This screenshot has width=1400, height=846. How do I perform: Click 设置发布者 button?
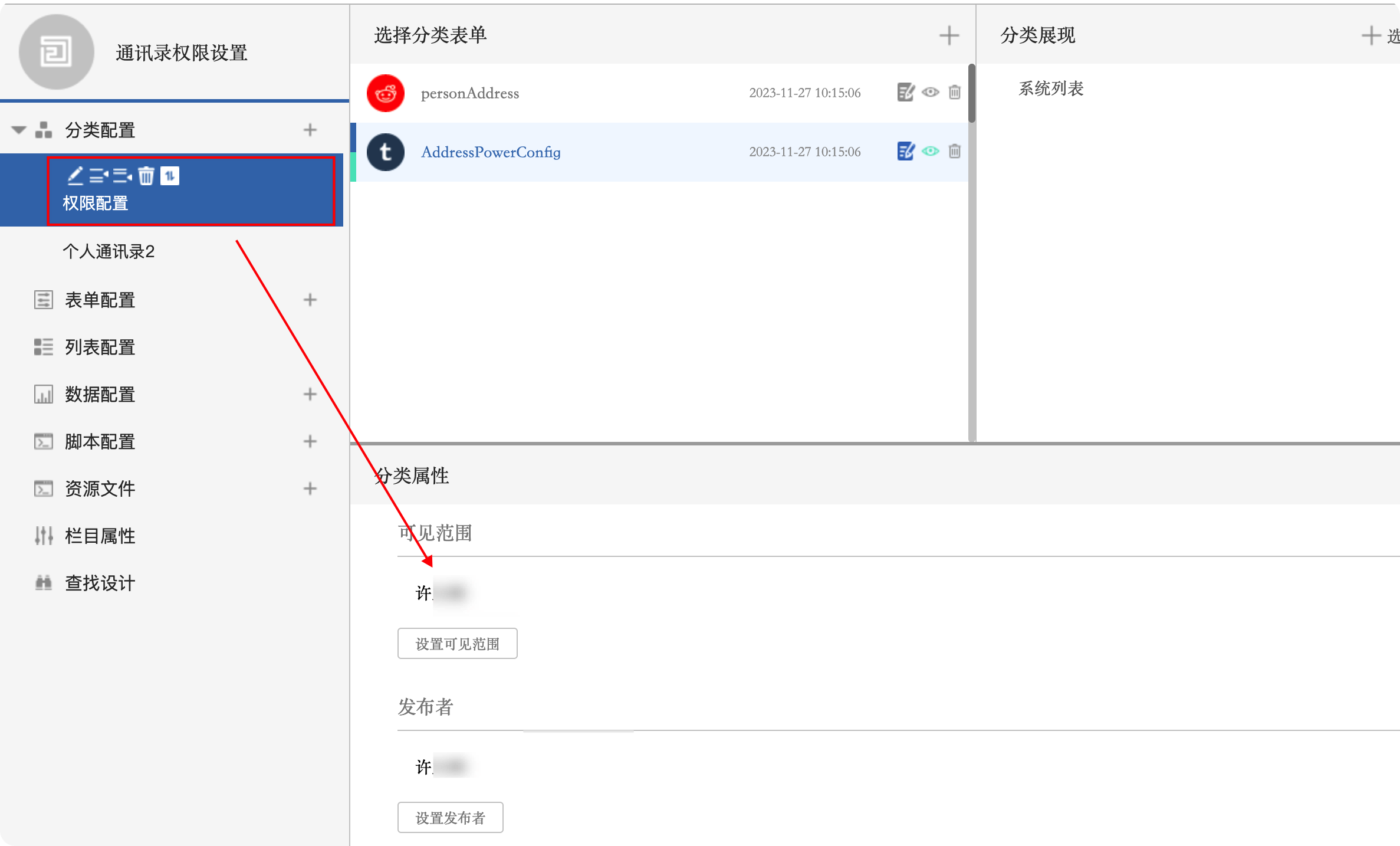450,818
